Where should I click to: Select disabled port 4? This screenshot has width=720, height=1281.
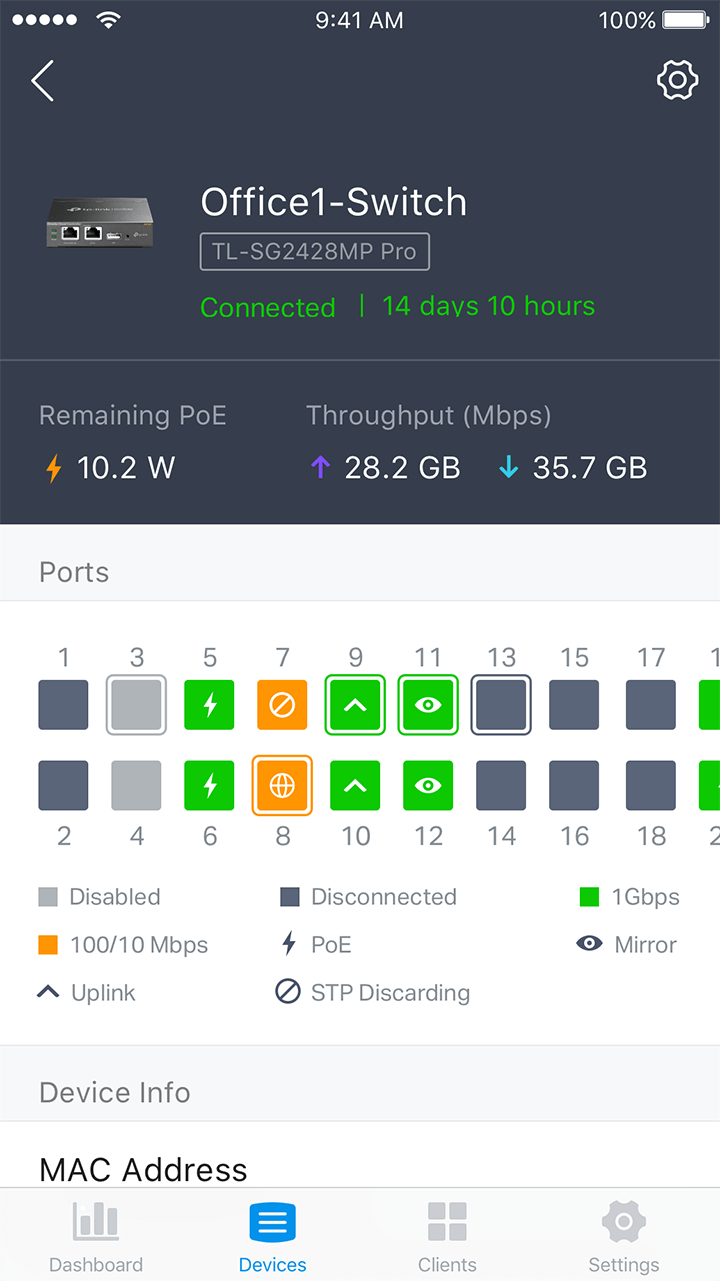point(136,785)
